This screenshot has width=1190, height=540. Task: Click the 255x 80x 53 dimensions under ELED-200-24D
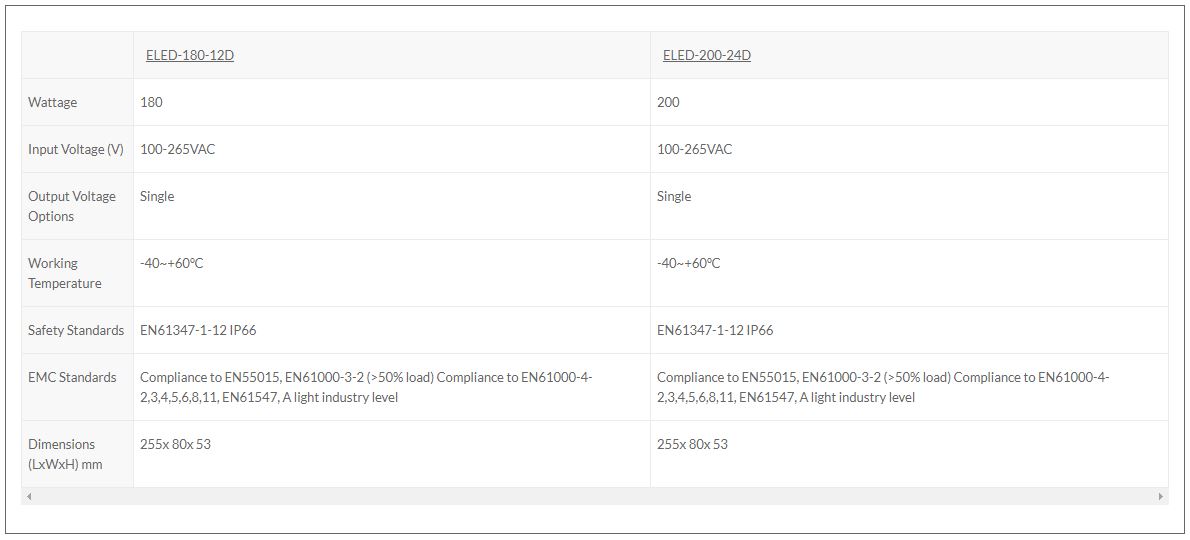692,444
